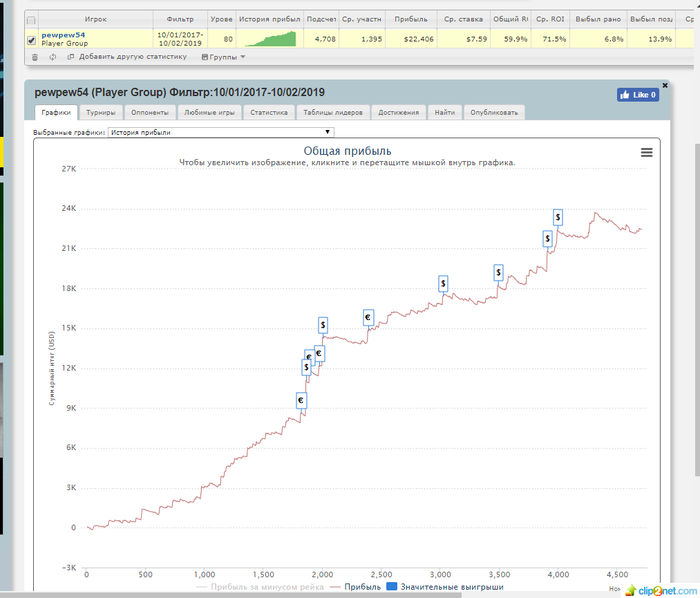The image size is (700, 598).
Task: Click the dollar win marker near game 3,000
Action: coord(443,283)
